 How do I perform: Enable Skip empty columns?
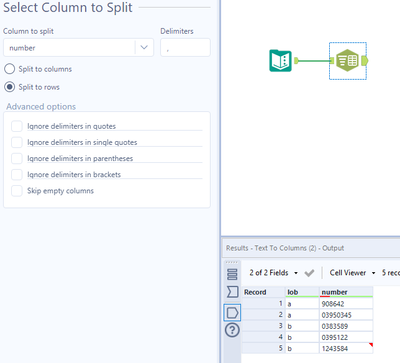pos(17,191)
